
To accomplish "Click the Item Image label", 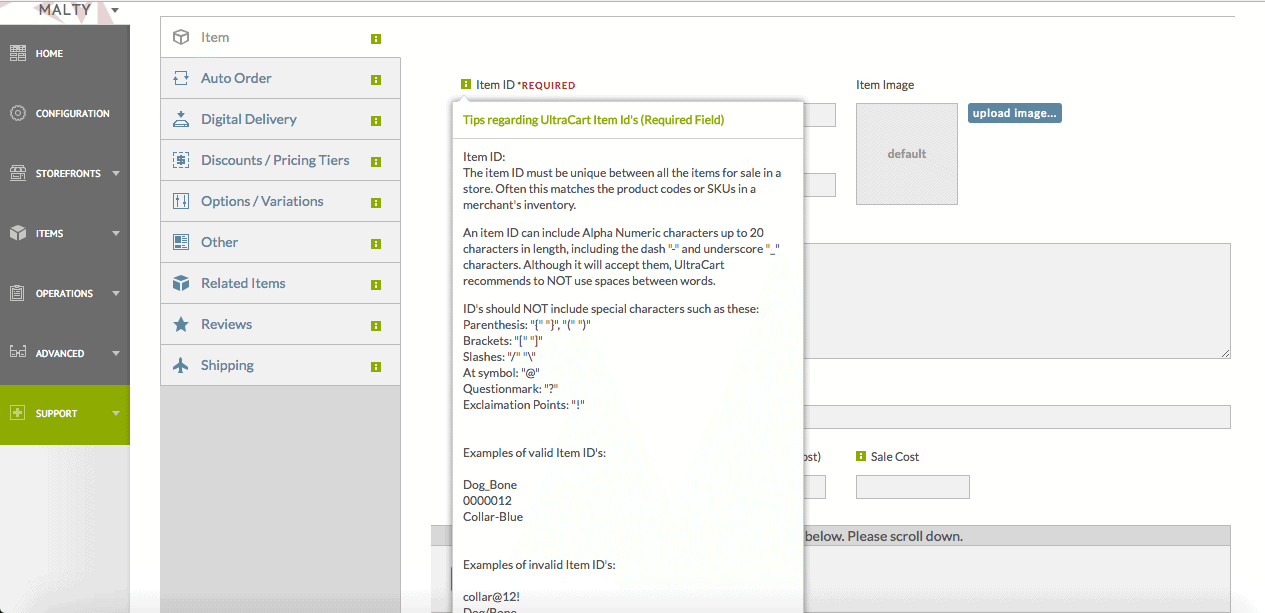I will [x=885, y=85].
